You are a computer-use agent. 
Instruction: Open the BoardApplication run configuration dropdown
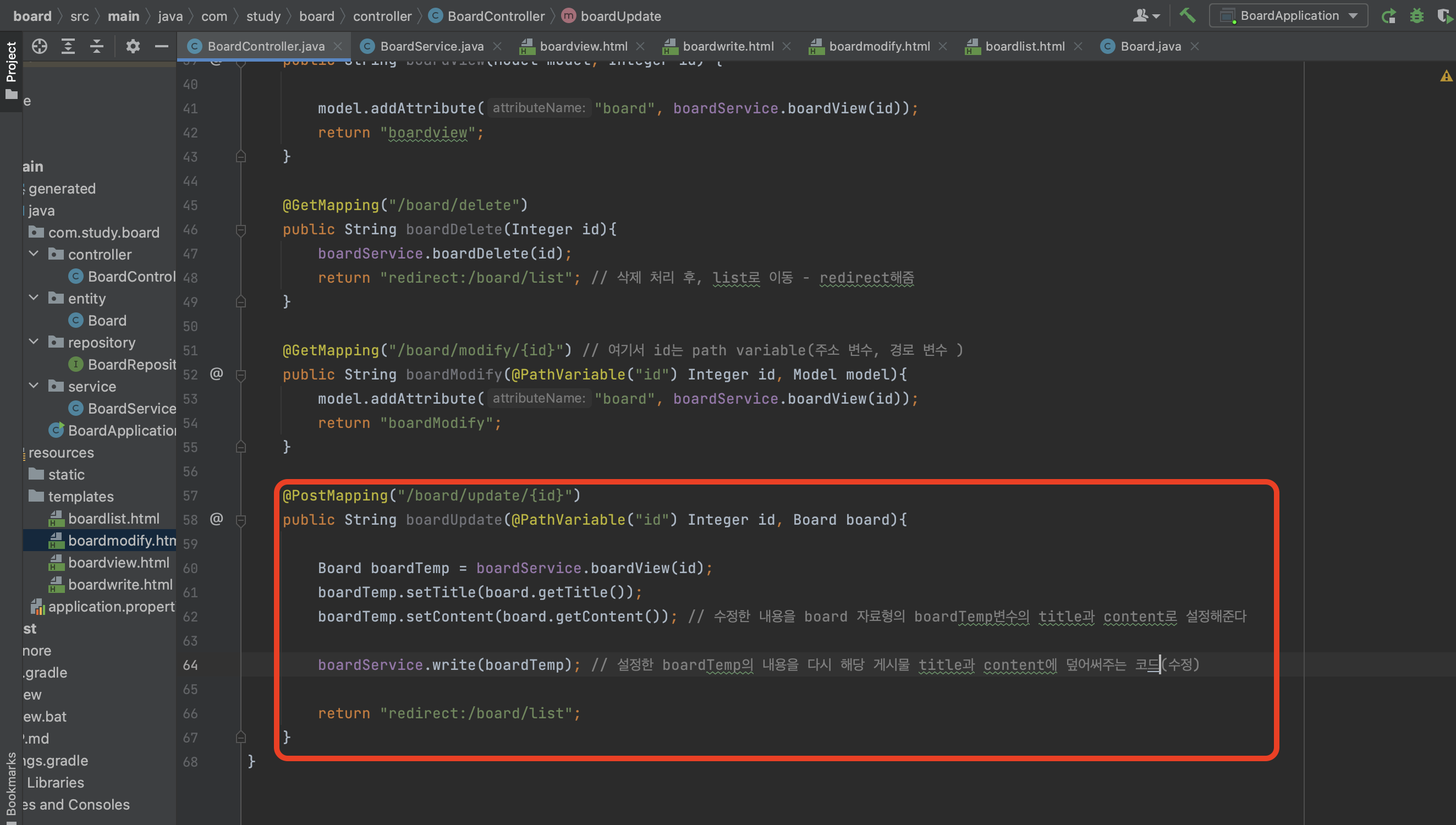(x=1288, y=15)
